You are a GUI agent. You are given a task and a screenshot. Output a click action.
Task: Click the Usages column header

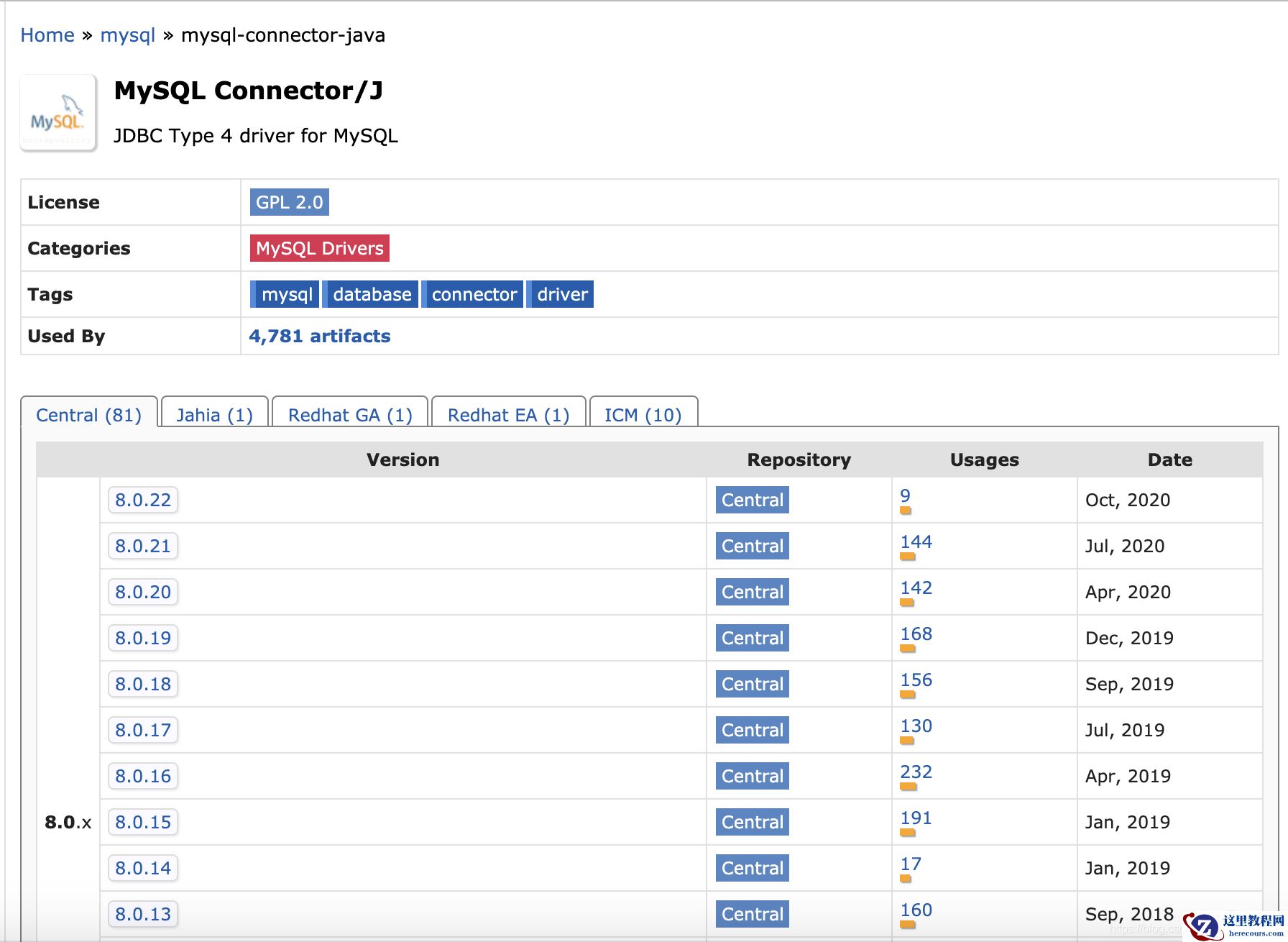coord(985,459)
